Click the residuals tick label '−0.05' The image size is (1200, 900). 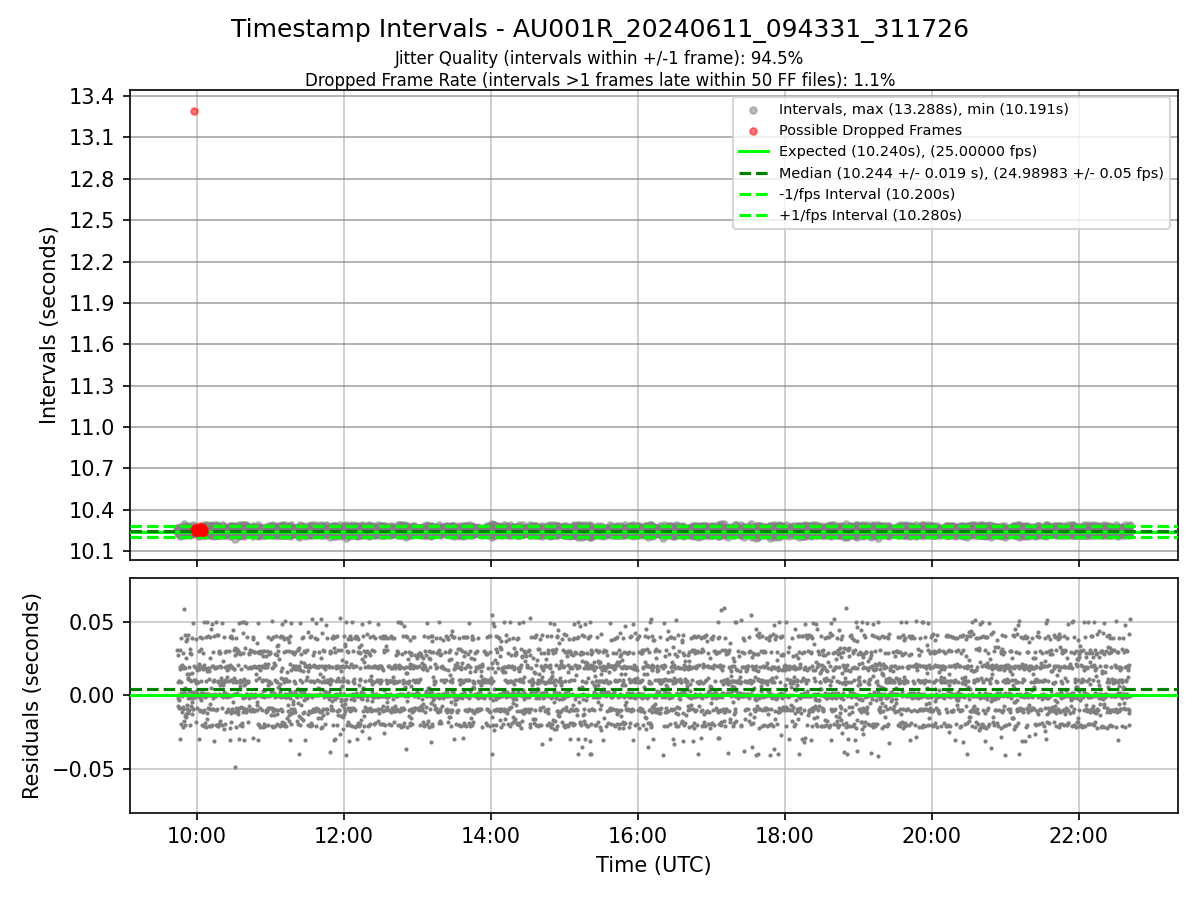82,769
